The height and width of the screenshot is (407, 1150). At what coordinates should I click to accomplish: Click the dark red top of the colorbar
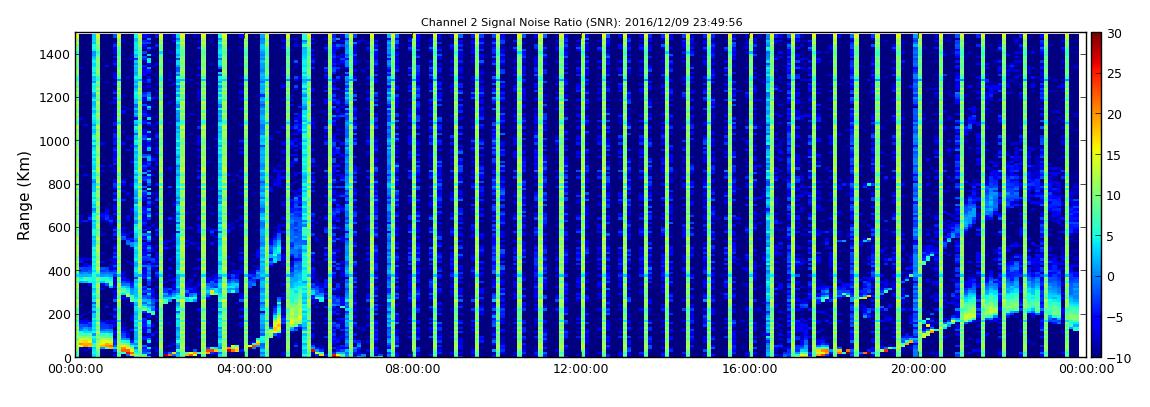point(1096,38)
